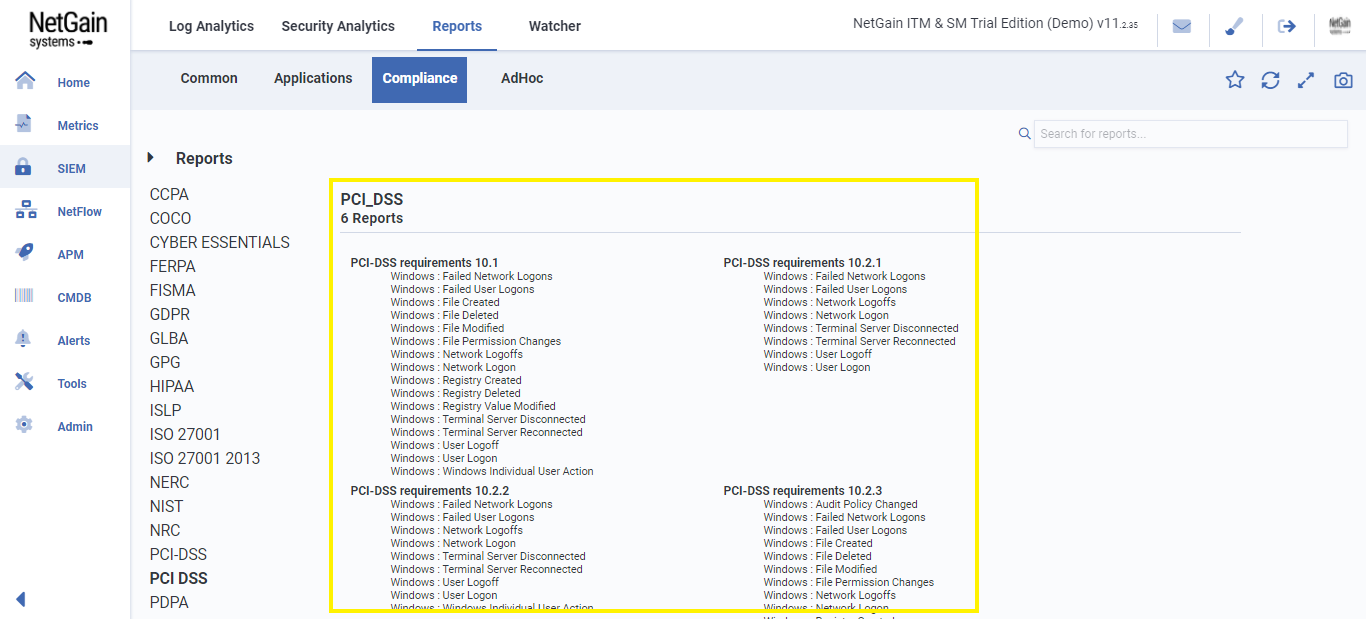Open the Alerts bell icon
Viewport: 1366px width, 619px height.
[x=24, y=339]
